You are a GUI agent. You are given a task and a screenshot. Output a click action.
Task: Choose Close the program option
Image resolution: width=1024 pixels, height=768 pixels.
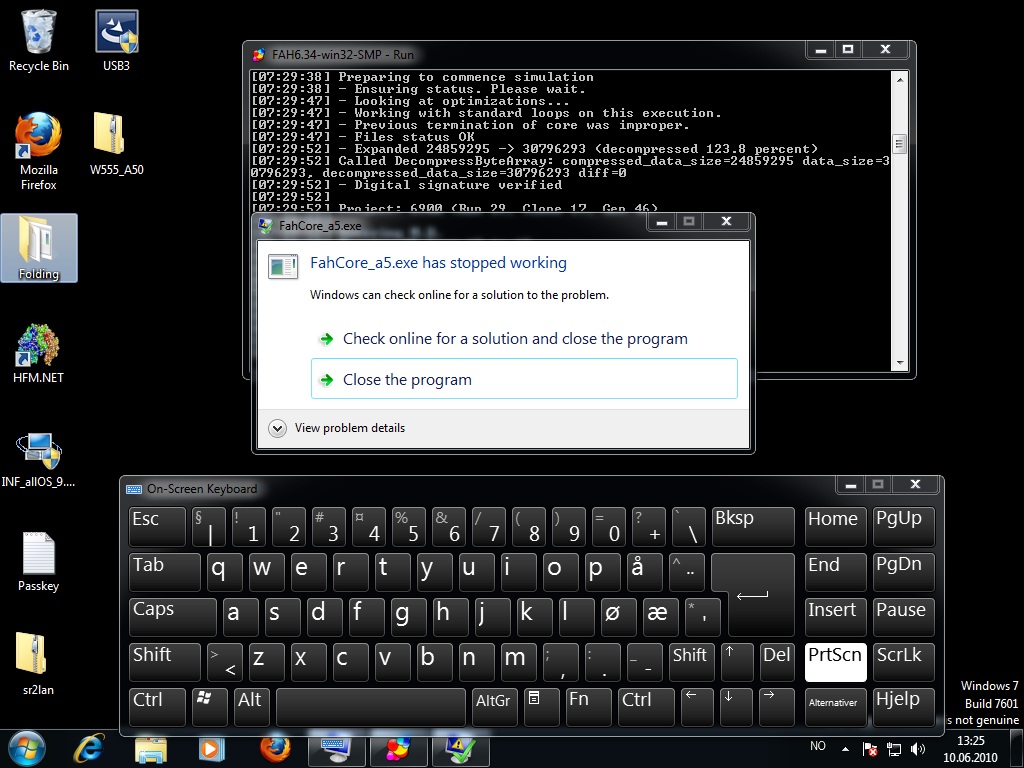tap(524, 379)
